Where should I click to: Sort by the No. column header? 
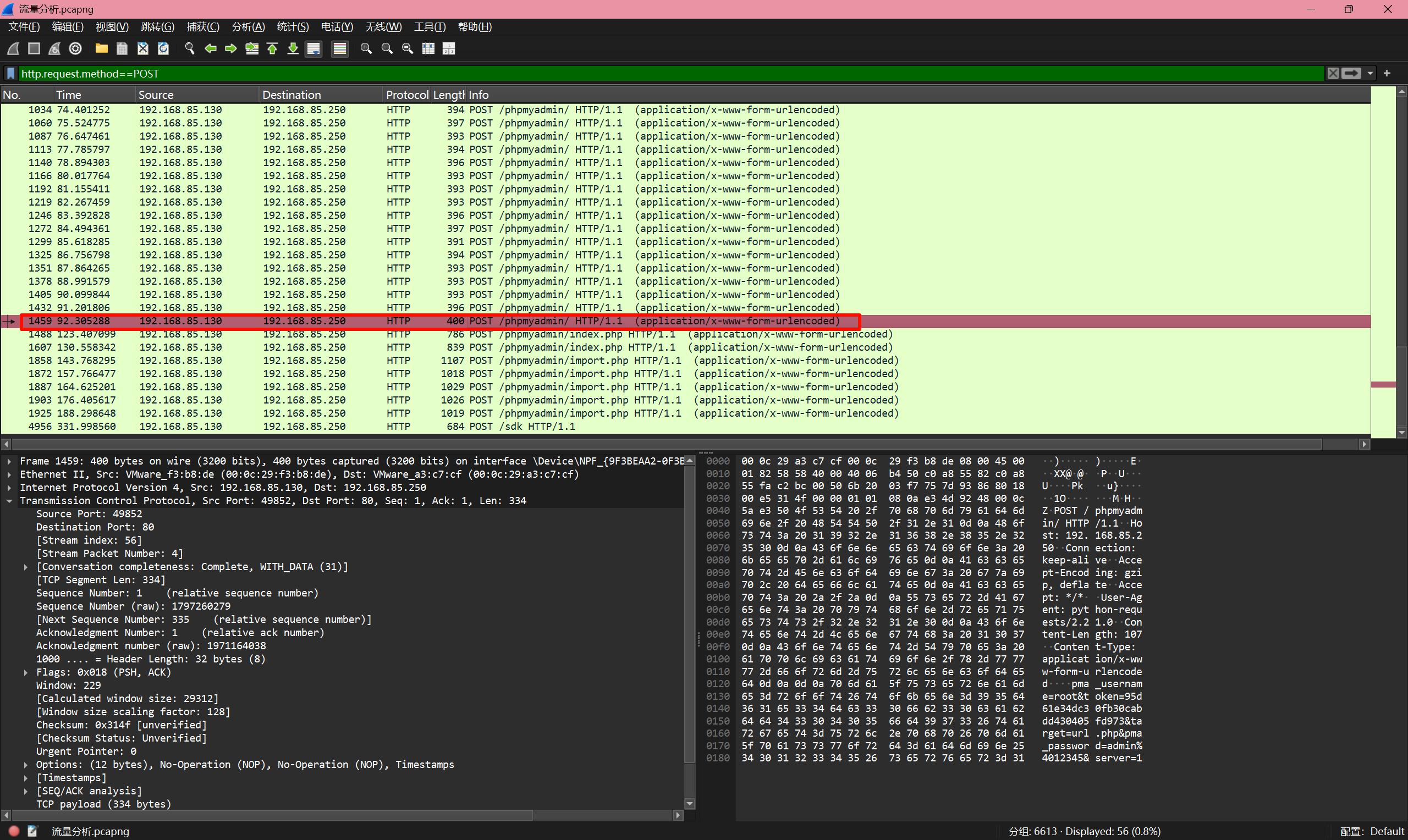(x=27, y=95)
